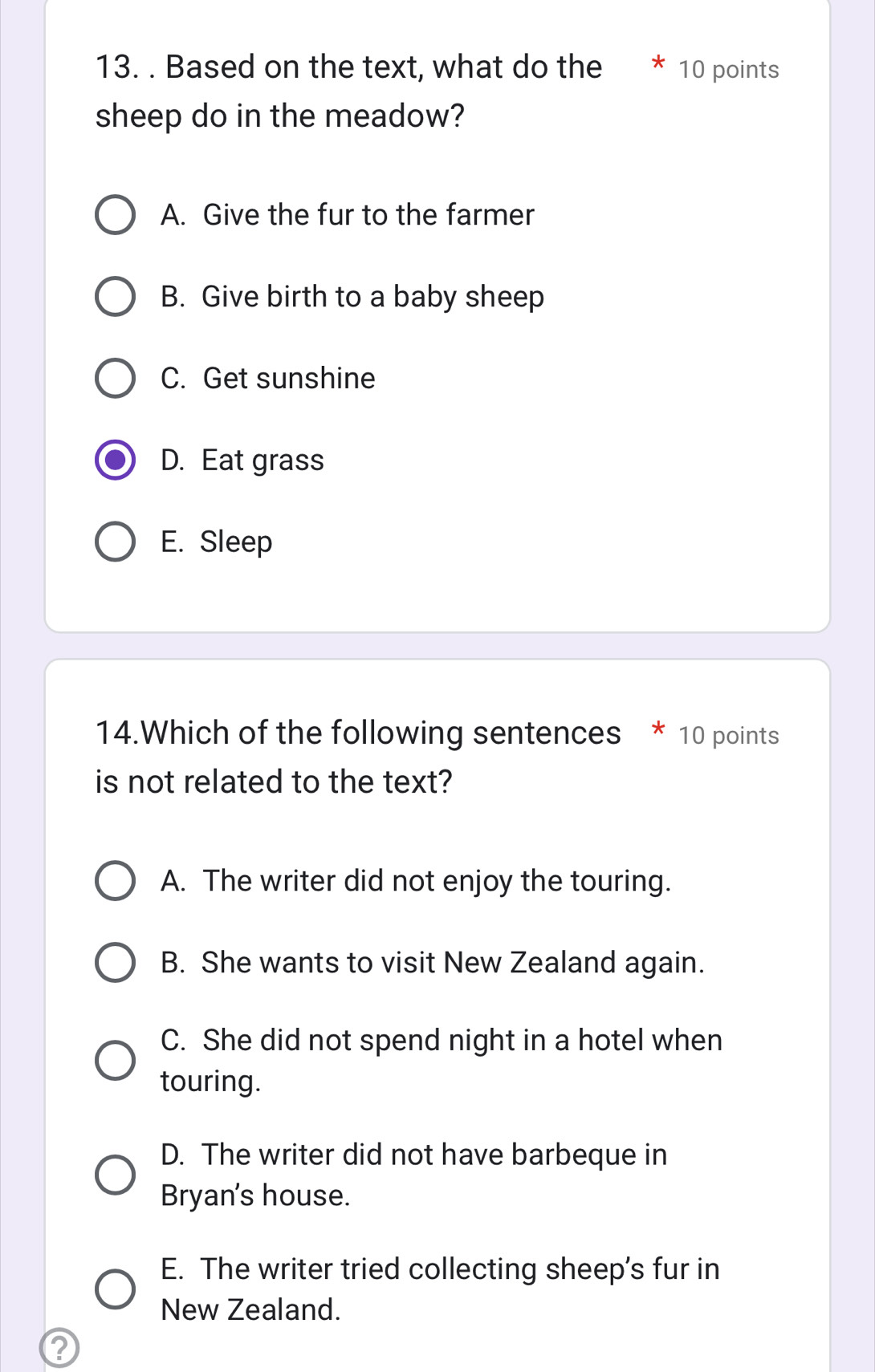This screenshot has height=1372, width=875.
Task: Click the selected Eat grass radio button
Action: pos(116,460)
